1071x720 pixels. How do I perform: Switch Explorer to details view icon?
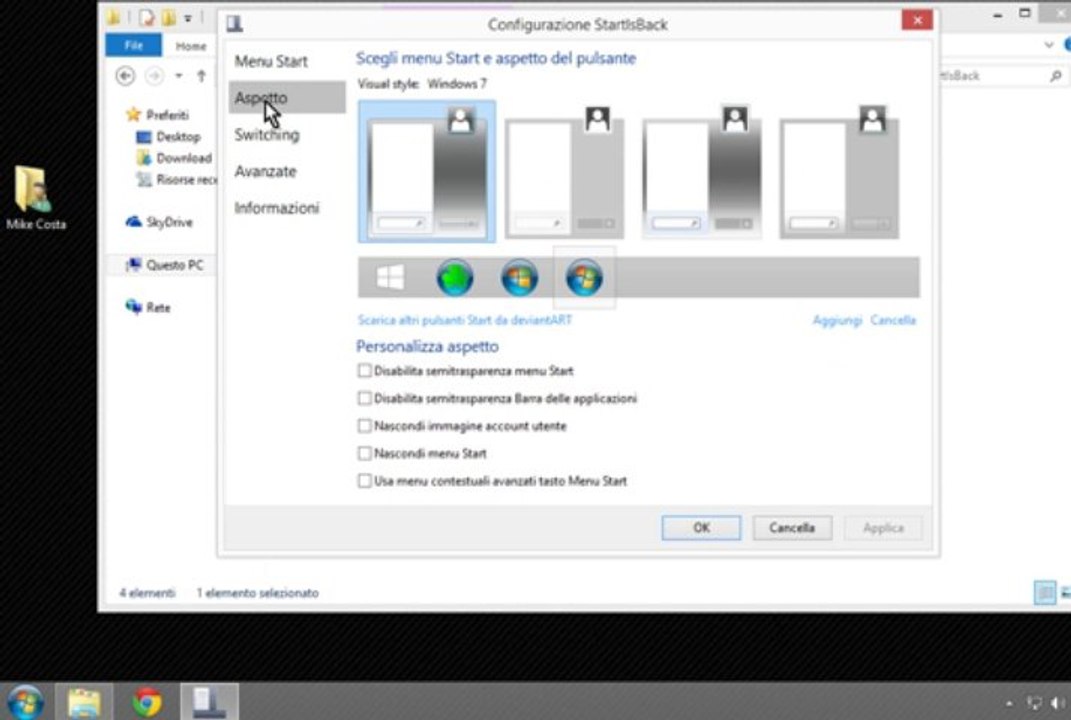(x=1045, y=593)
